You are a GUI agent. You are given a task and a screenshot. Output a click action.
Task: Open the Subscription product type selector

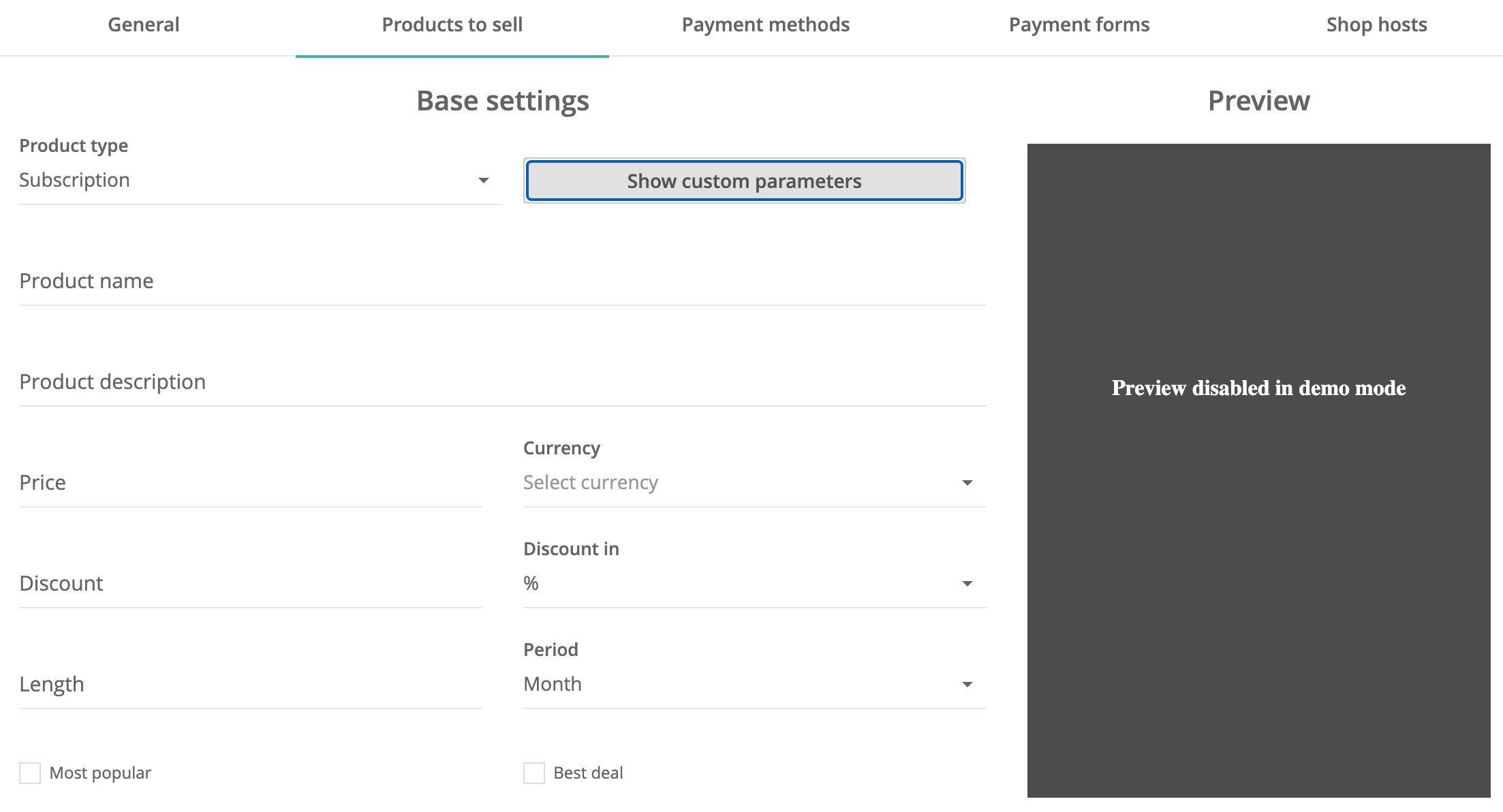[x=261, y=181]
